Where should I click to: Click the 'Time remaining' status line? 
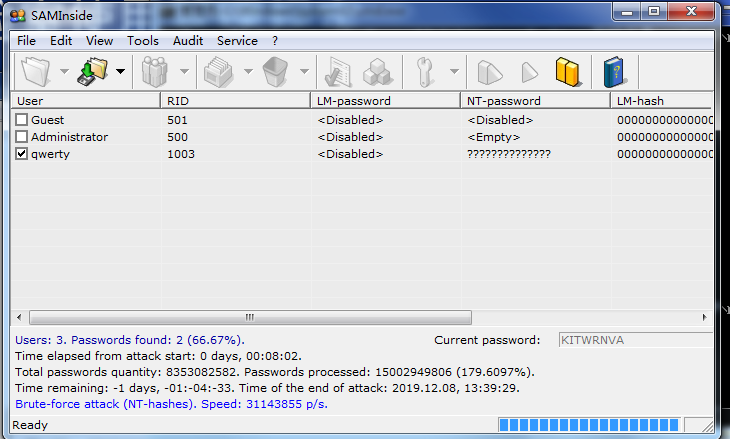tap(267, 388)
